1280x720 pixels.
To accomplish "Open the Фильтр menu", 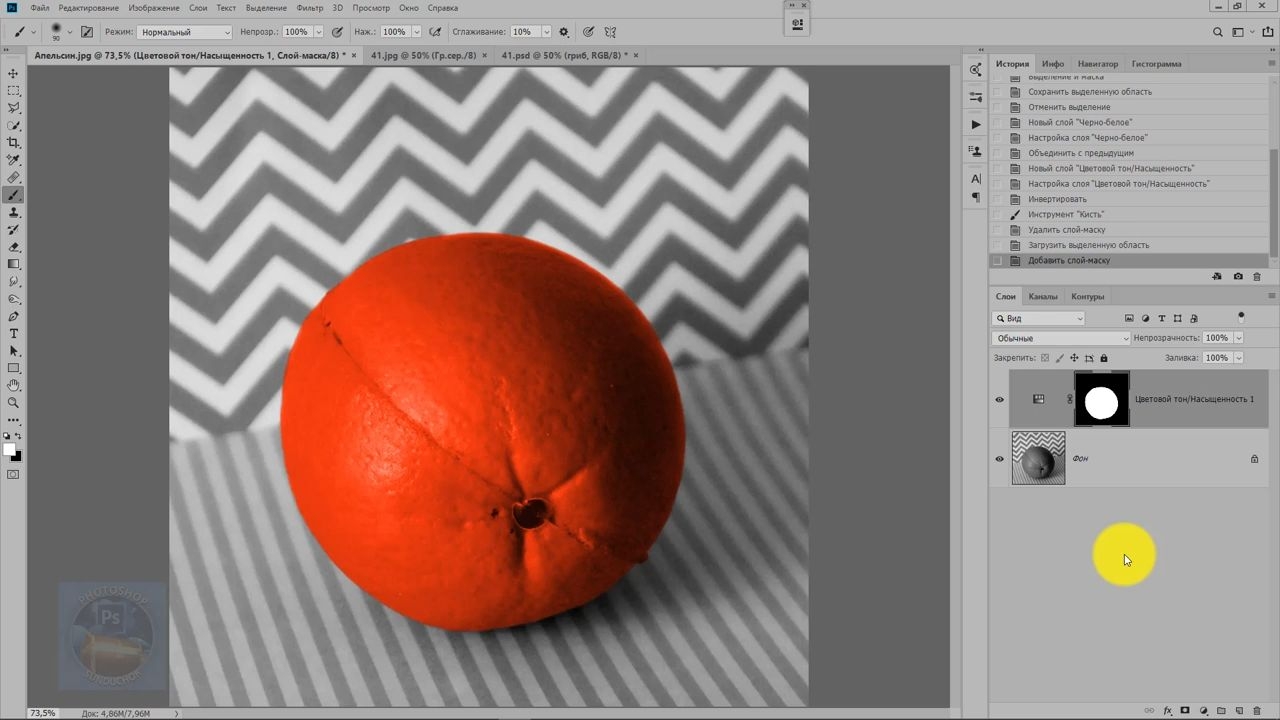I will coord(310,8).
